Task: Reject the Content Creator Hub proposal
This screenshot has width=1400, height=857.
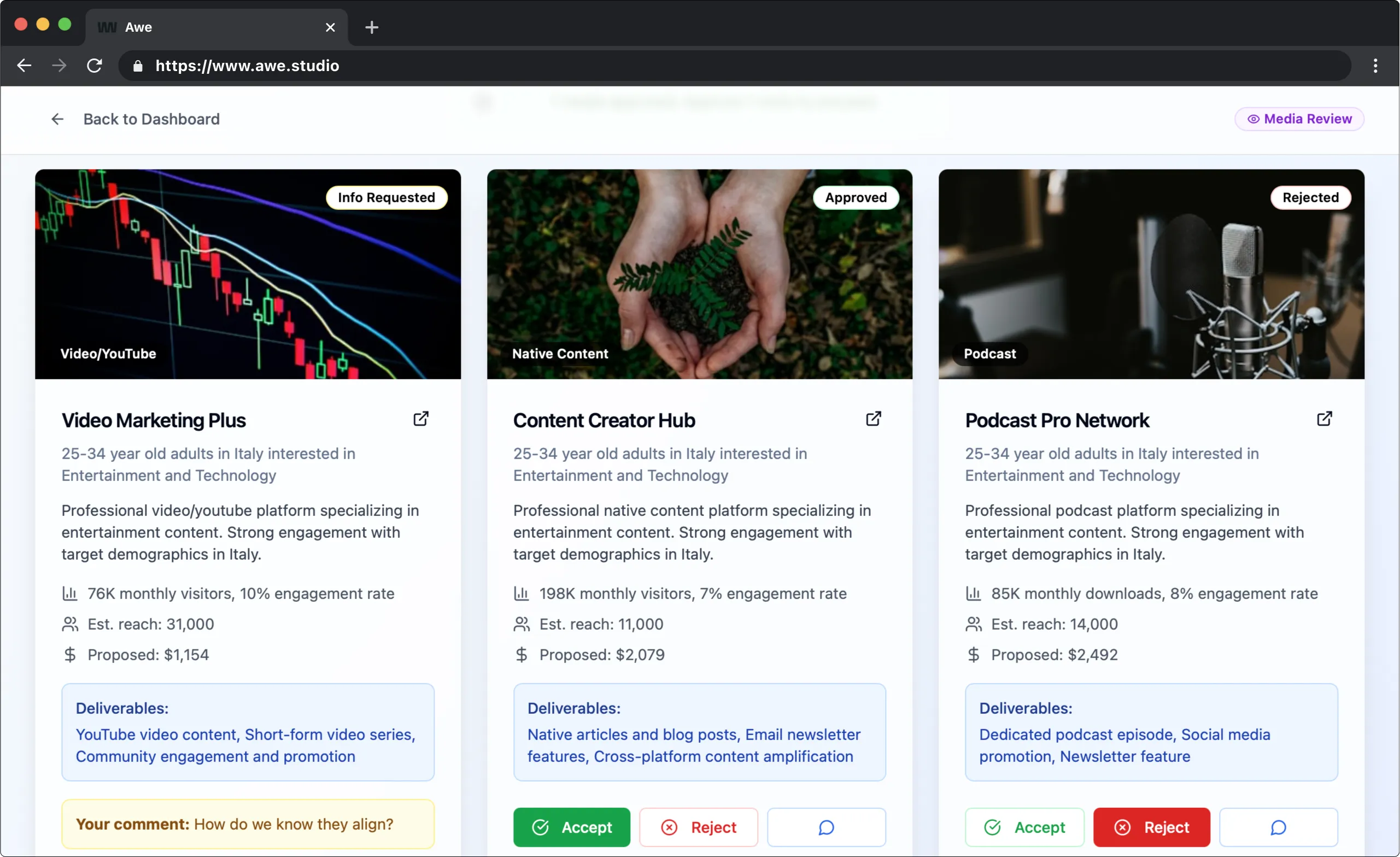Action: [698, 827]
